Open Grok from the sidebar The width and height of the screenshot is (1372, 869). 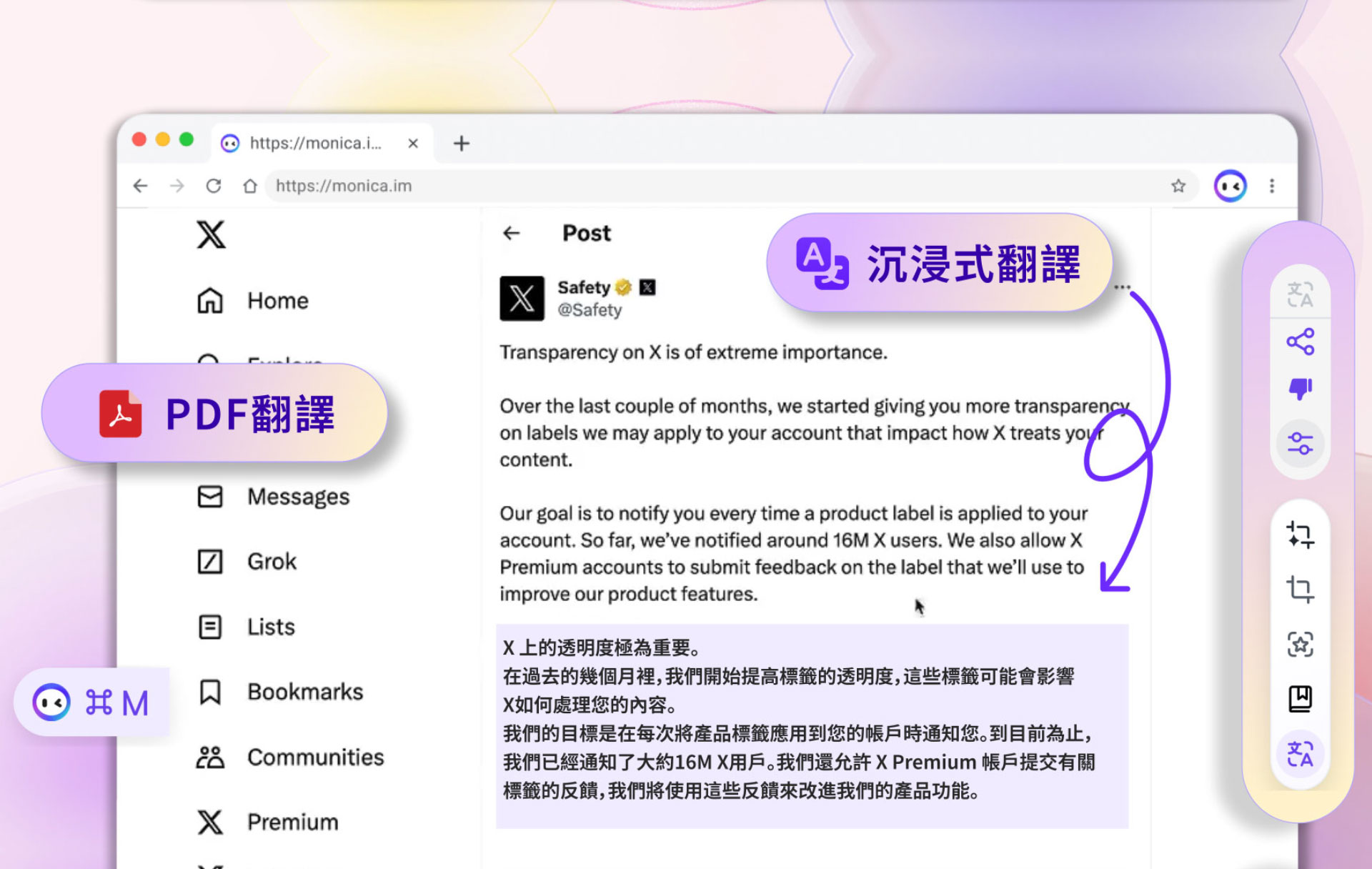point(272,562)
